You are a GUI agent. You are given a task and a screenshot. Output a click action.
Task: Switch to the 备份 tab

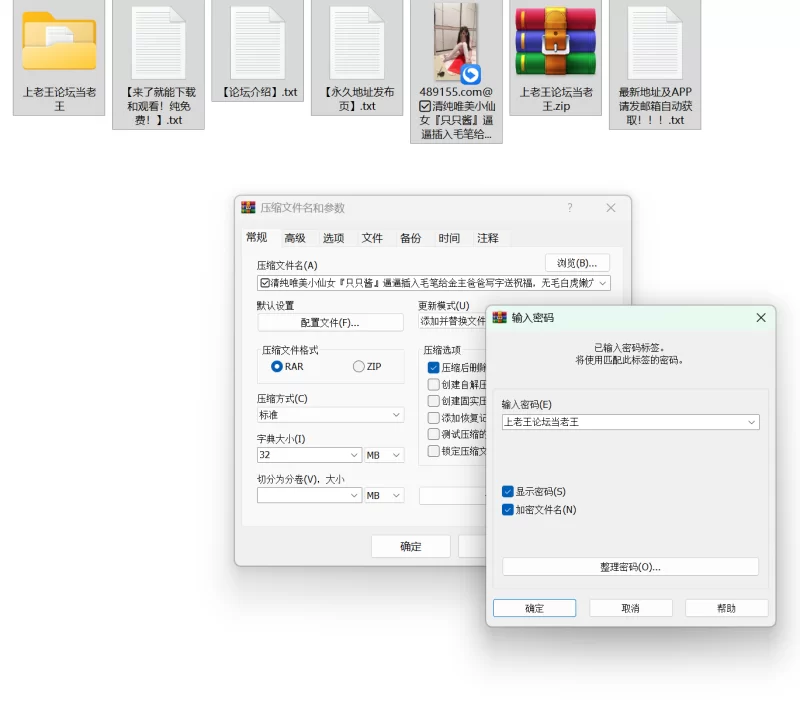tap(411, 238)
